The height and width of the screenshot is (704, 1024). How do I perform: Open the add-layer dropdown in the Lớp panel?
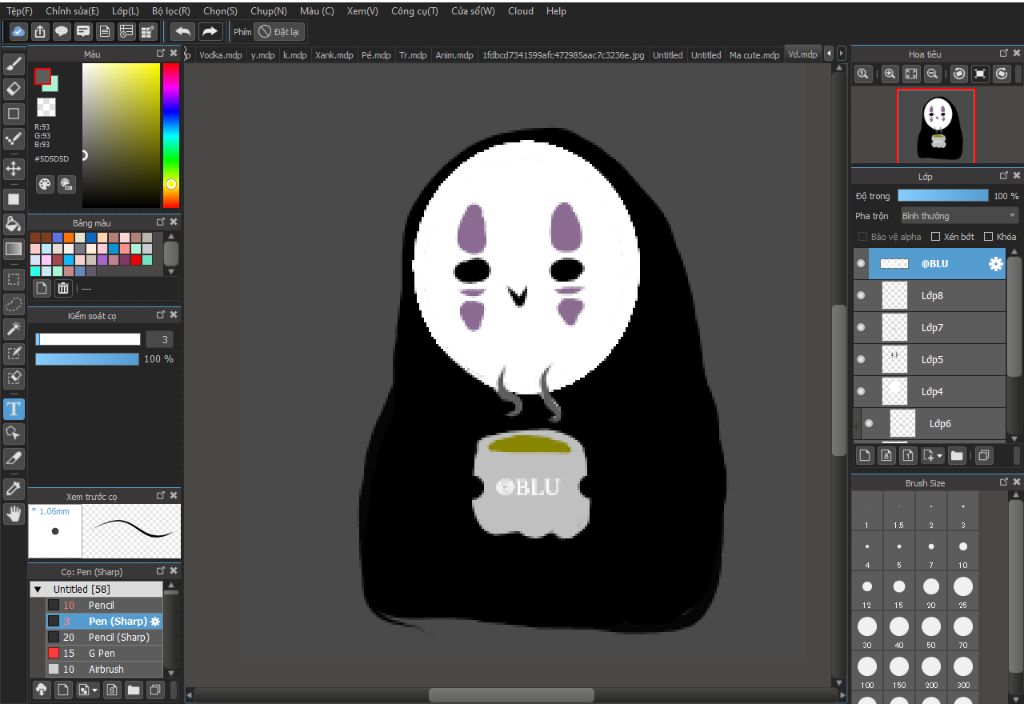[x=933, y=455]
